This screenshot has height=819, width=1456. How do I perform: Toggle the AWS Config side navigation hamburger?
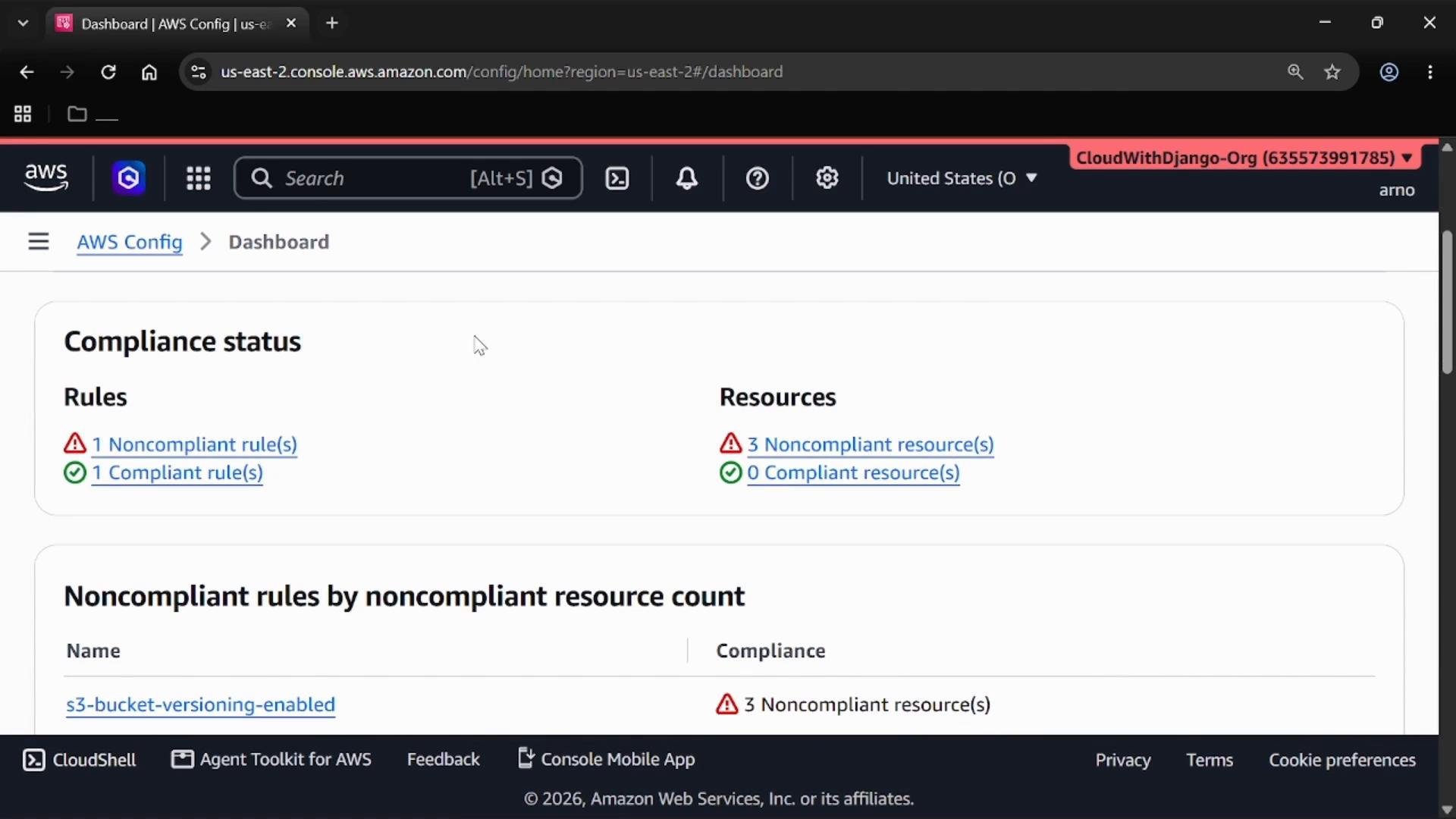coord(39,242)
